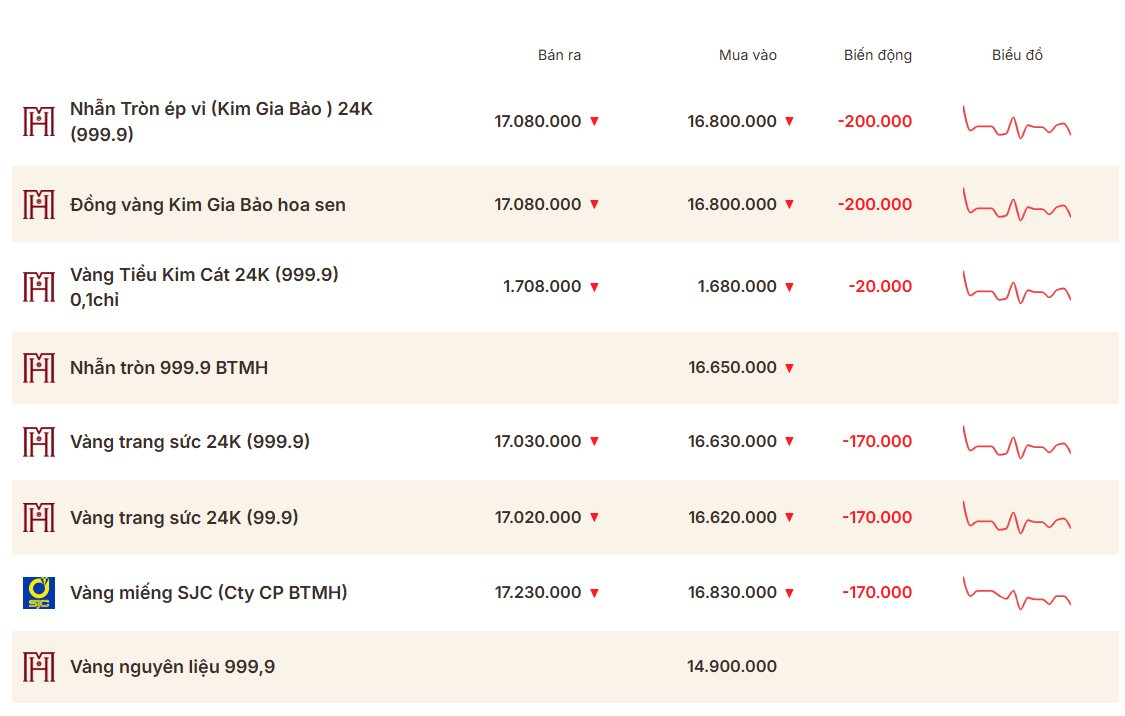Click the logo next to Vàng Tiểu Kim Cát 24K

point(38,286)
